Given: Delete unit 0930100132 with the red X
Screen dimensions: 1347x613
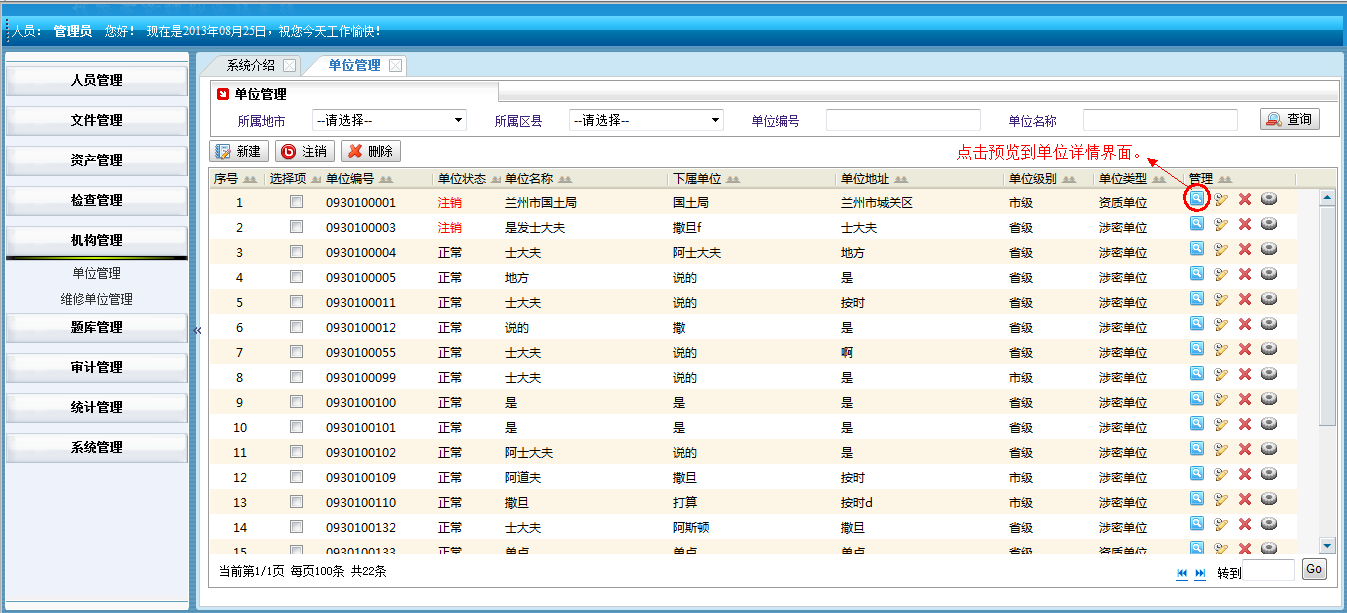Looking at the screenshot, I should click(x=1245, y=523).
